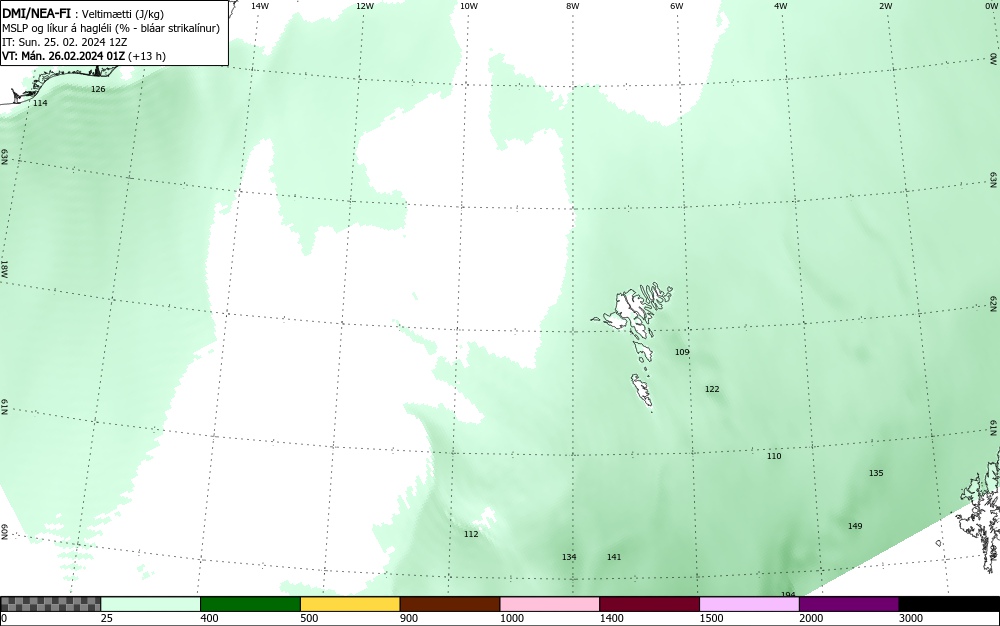Click the value 109 near Faroe Islands
Viewport: 1000px width, 626px height.
(x=682, y=352)
